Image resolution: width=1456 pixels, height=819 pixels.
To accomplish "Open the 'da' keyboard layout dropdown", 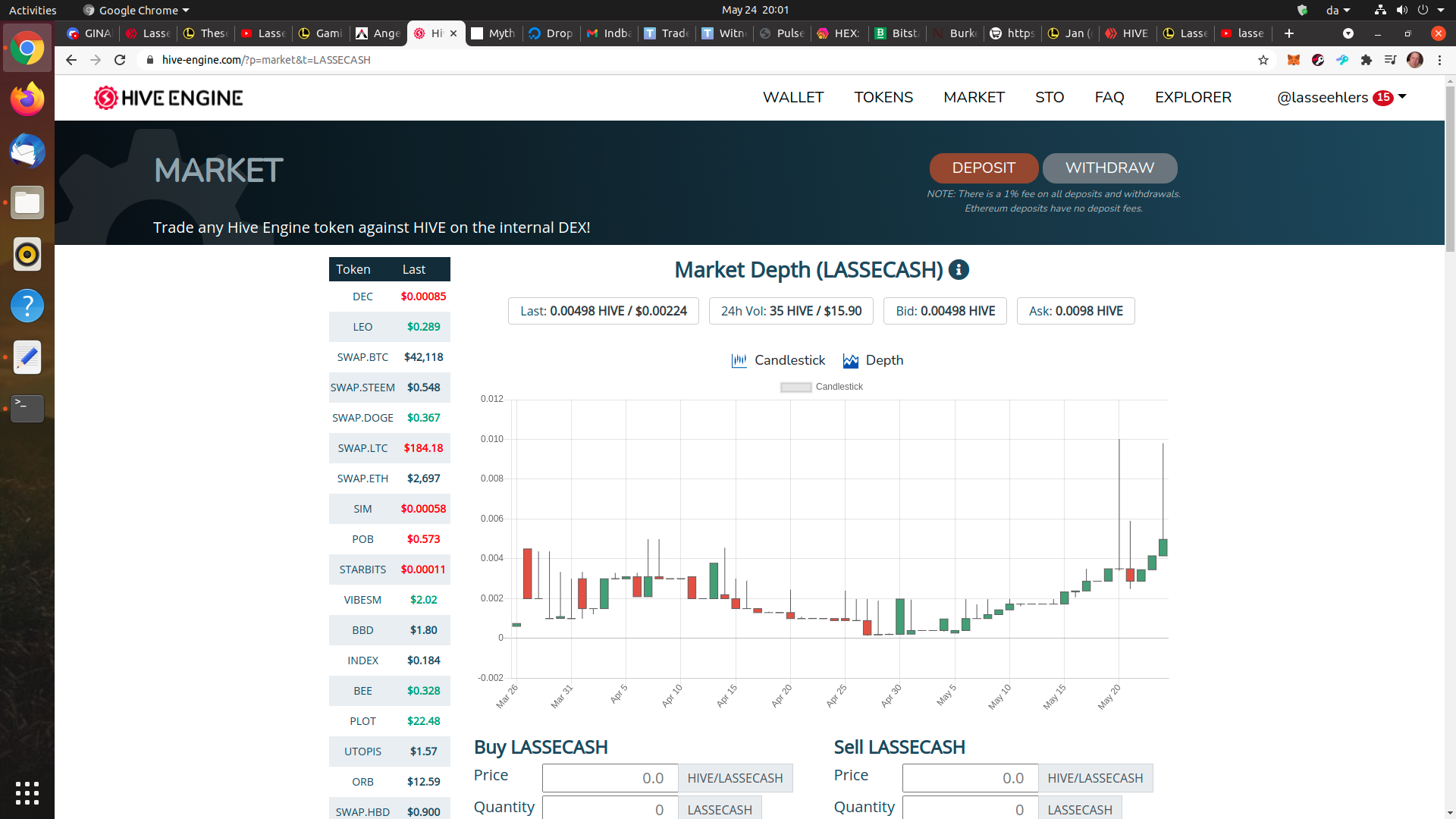I will pos(1338,10).
